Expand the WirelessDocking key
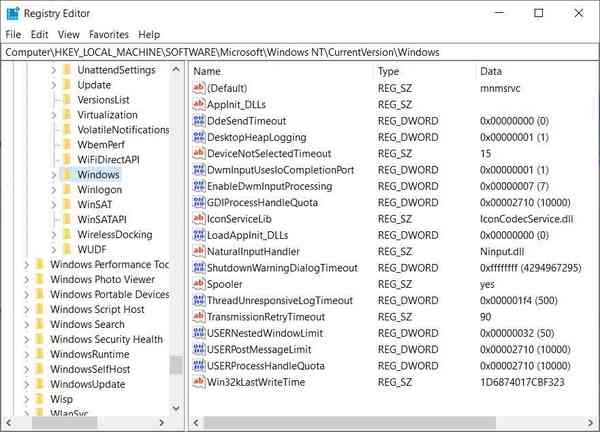This screenshot has height=432, width=600. click(x=54, y=235)
